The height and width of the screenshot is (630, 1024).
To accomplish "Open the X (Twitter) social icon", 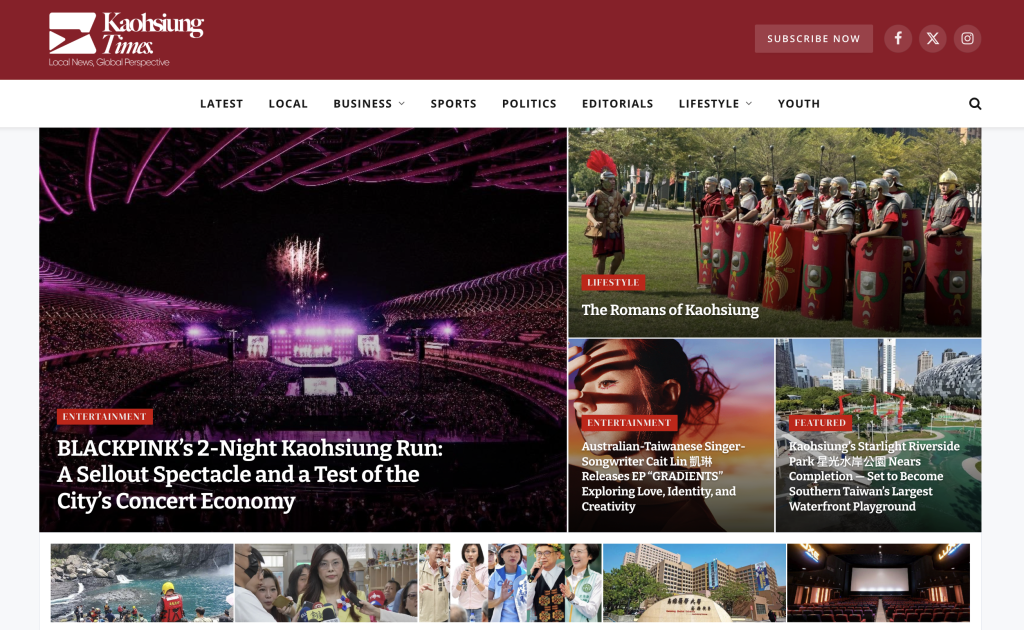I will tap(933, 39).
